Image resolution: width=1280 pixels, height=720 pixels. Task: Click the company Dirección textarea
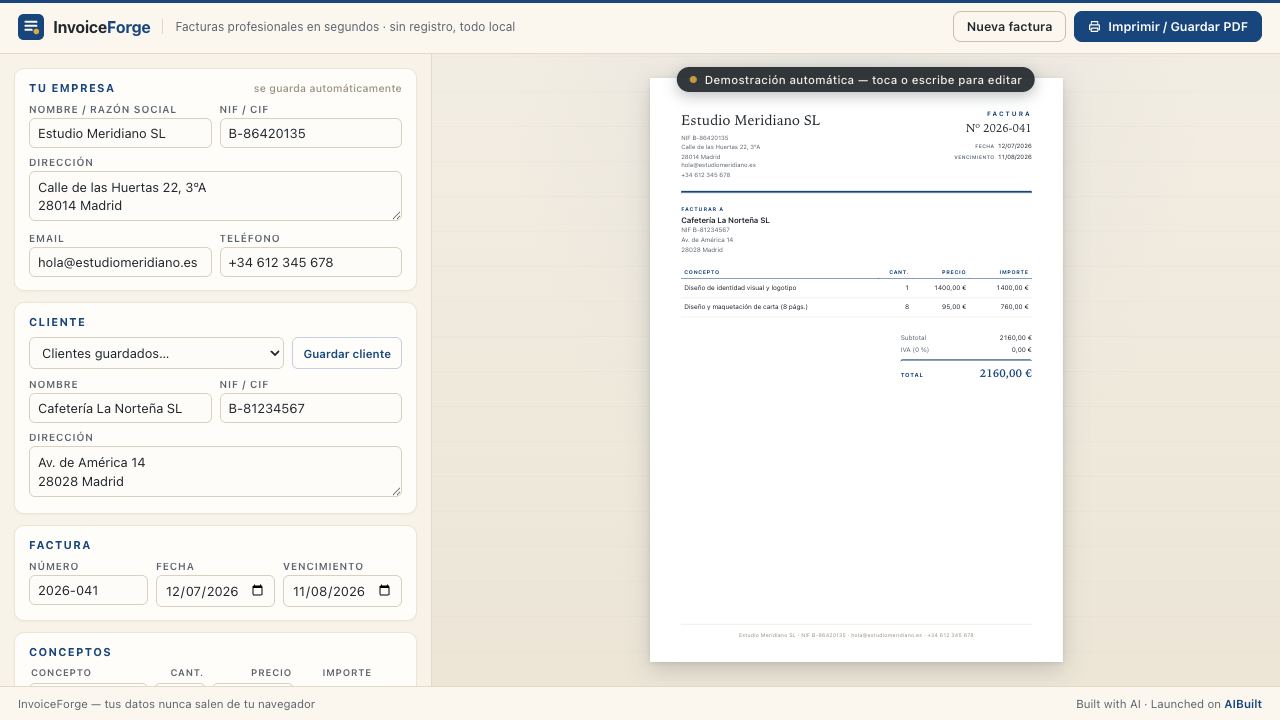(x=215, y=196)
